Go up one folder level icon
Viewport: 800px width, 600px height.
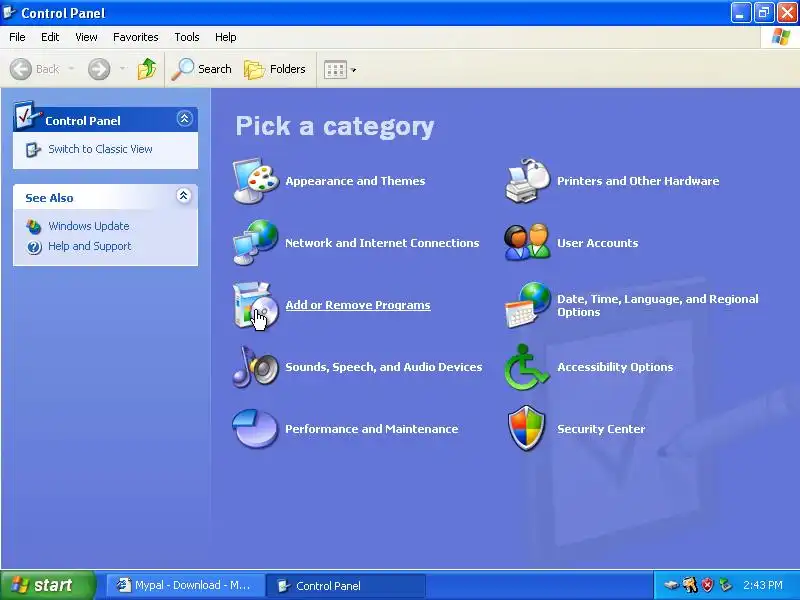click(x=147, y=69)
